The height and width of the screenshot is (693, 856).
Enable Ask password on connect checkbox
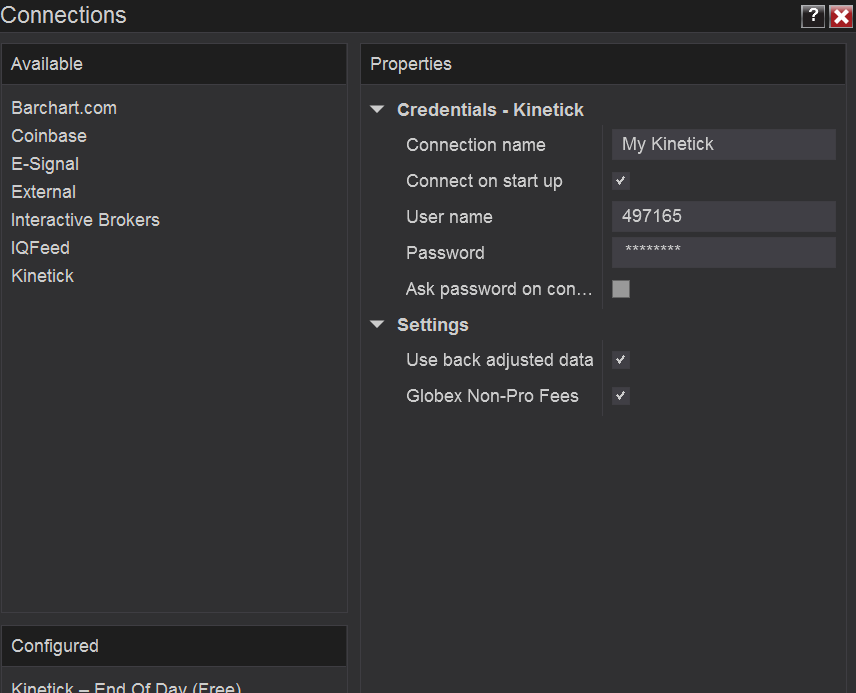[621, 289]
